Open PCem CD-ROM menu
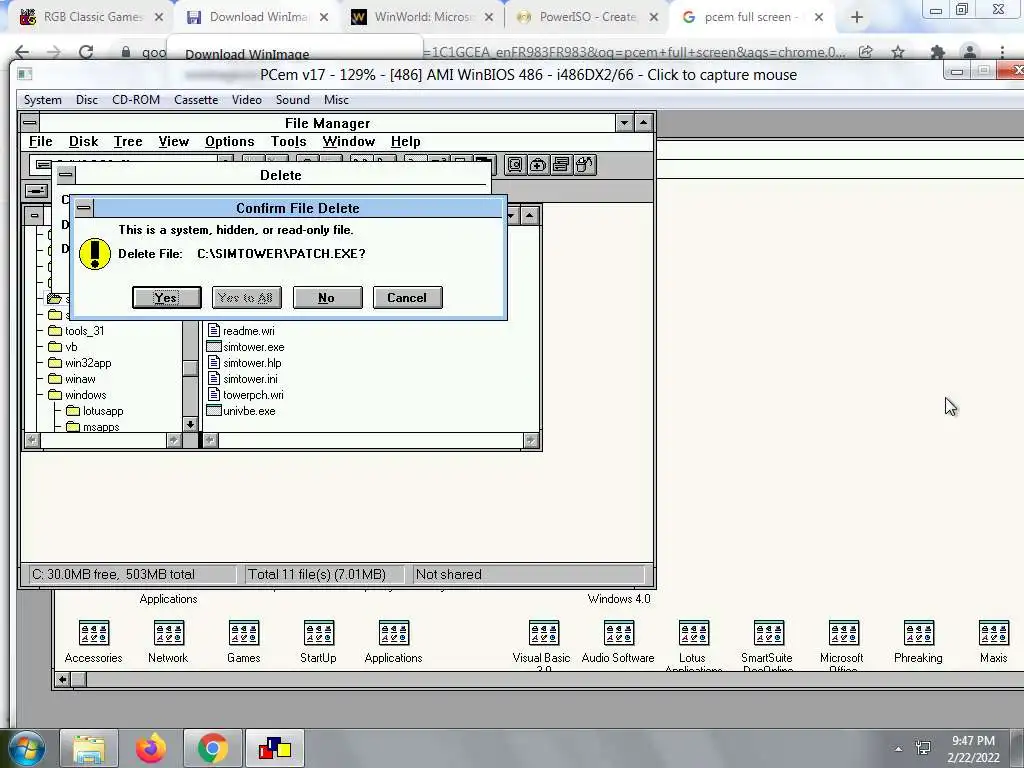1024x768 pixels. click(x=136, y=100)
